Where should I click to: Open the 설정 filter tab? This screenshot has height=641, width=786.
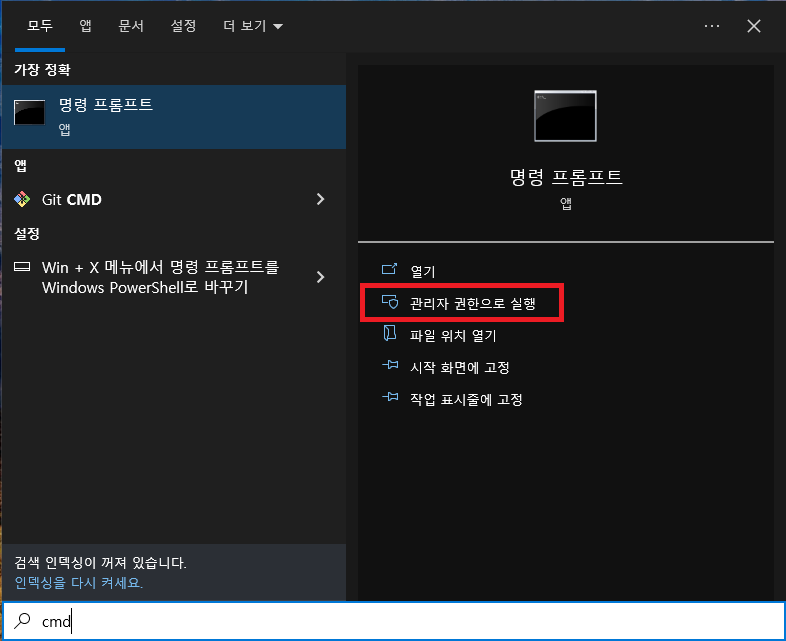(183, 26)
